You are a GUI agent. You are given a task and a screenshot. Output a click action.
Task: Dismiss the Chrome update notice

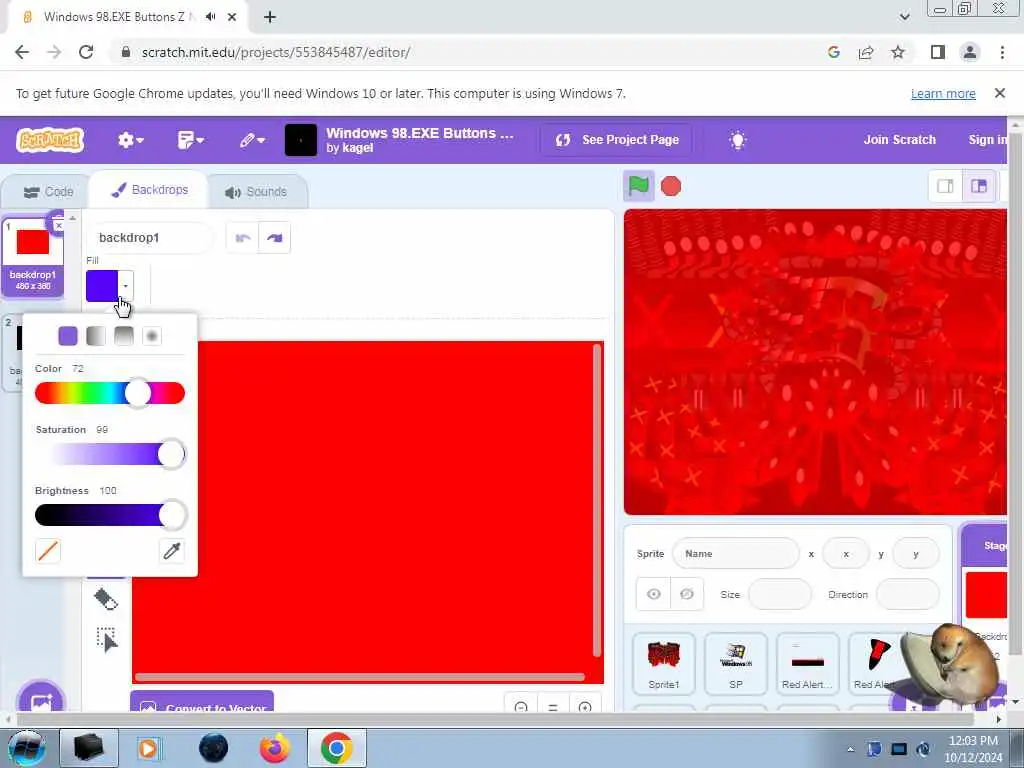(999, 93)
